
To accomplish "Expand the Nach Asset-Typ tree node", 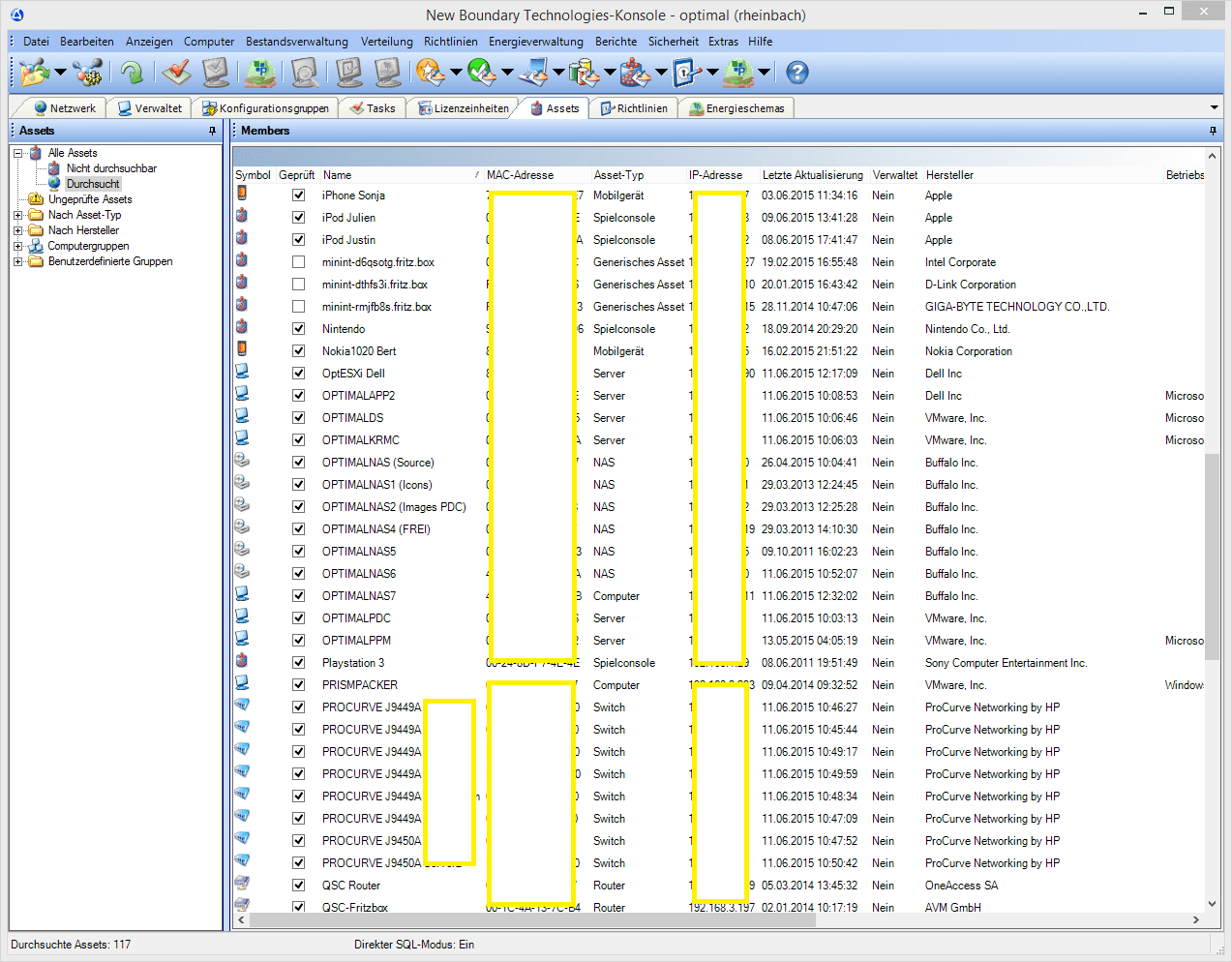I will tap(17, 215).
